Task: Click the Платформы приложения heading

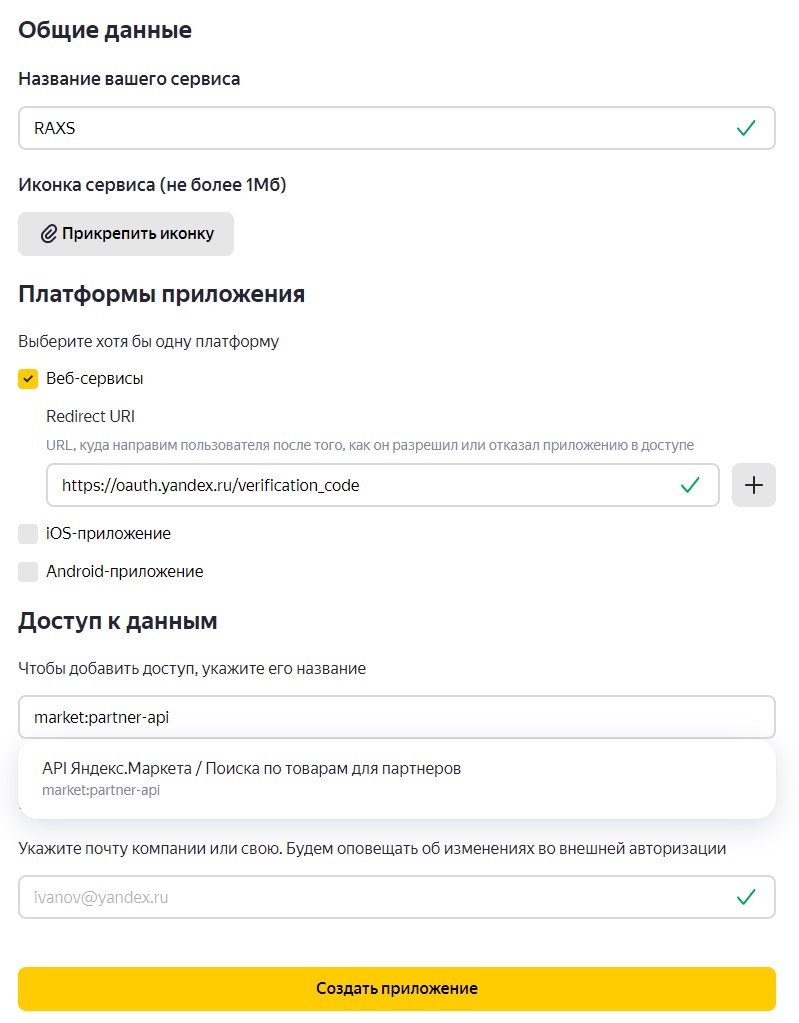Action: click(x=161, y=294)
